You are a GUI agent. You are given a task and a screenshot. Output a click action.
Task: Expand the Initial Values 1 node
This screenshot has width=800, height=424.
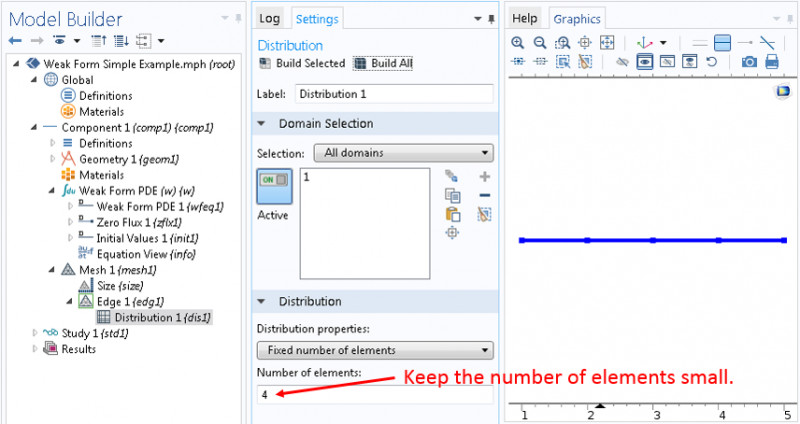pos(70,238)
